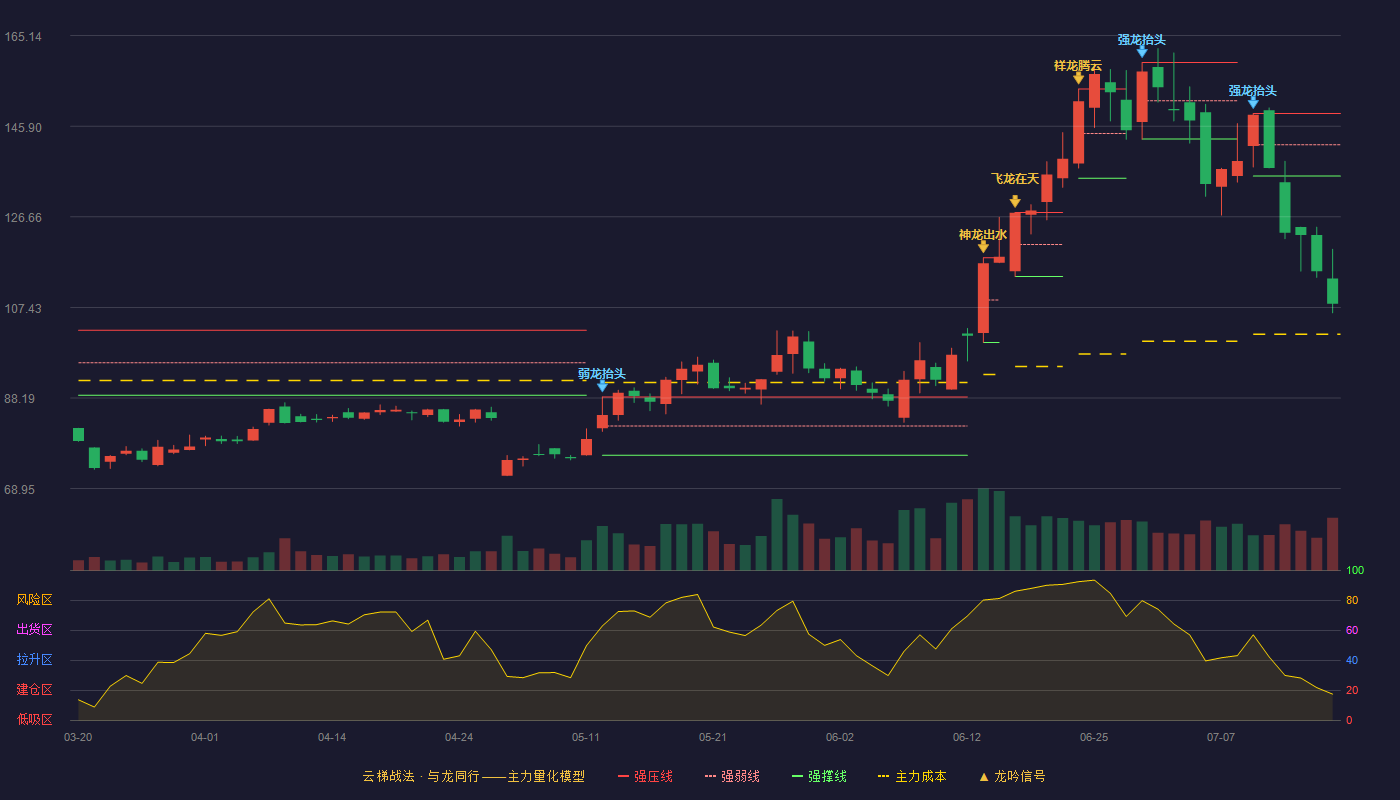
Task: Toggle the 主力成本 legend series
Action: click(x=912, y=776)
